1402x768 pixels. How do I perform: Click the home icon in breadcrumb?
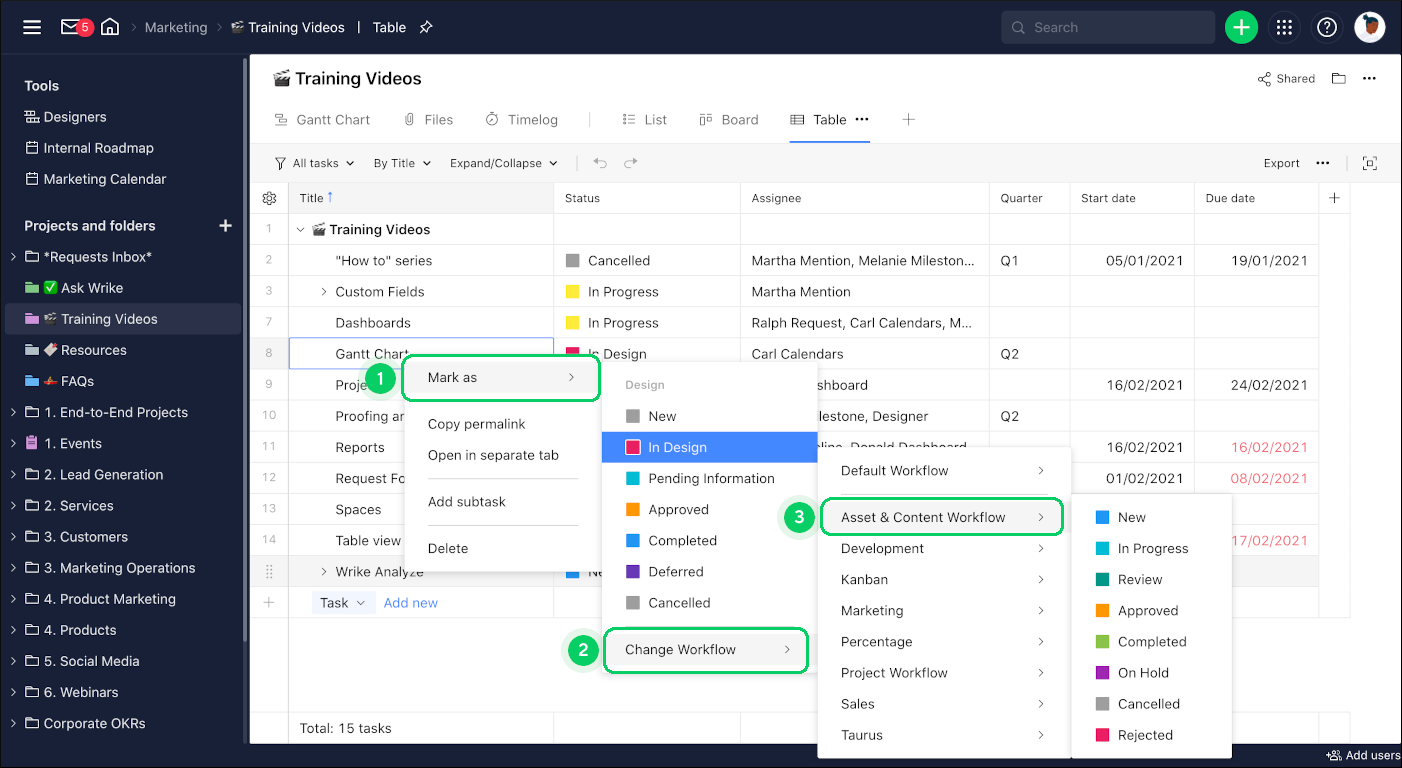(x=110, y=27)
